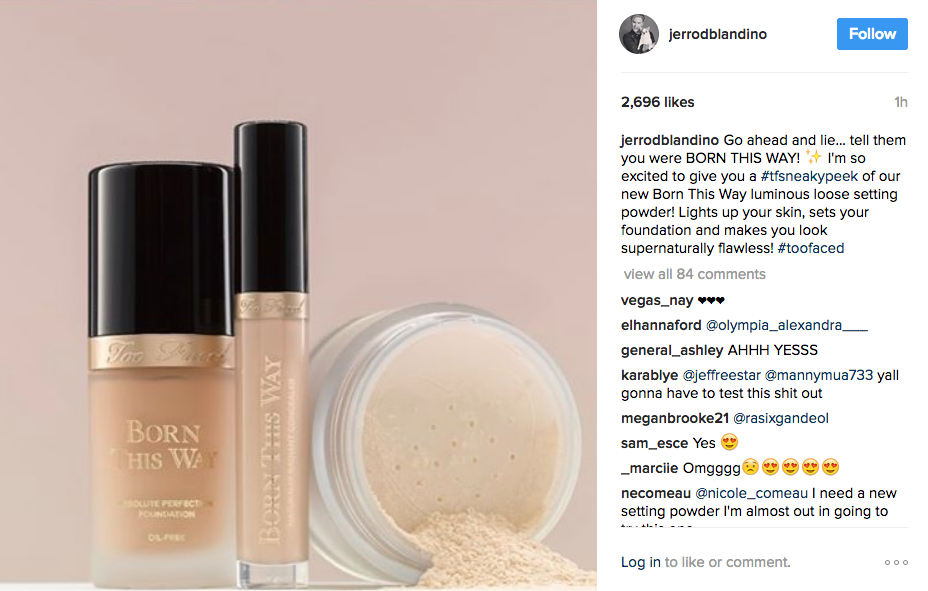Open the @mannymua733 mention
The height and width of the screenshot is (591, 928).
[819, 375]
